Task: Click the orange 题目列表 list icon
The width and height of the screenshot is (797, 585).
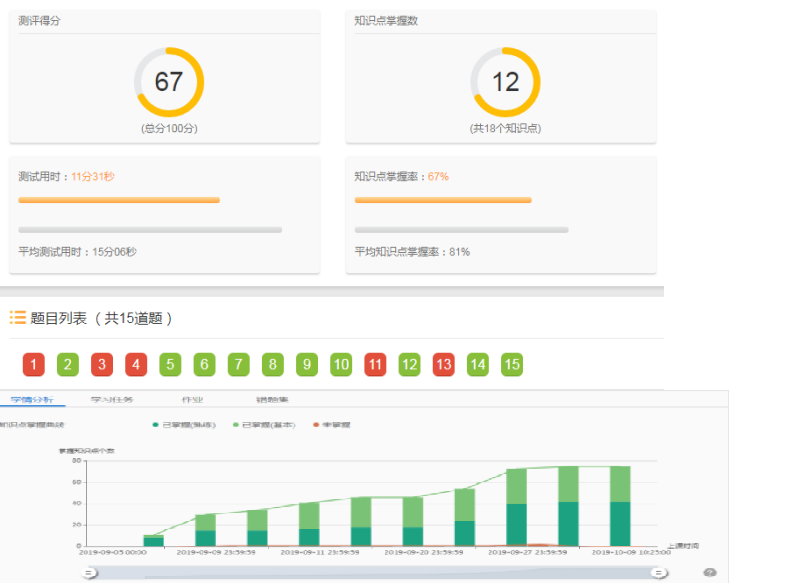Action: [x=18, y=318]
